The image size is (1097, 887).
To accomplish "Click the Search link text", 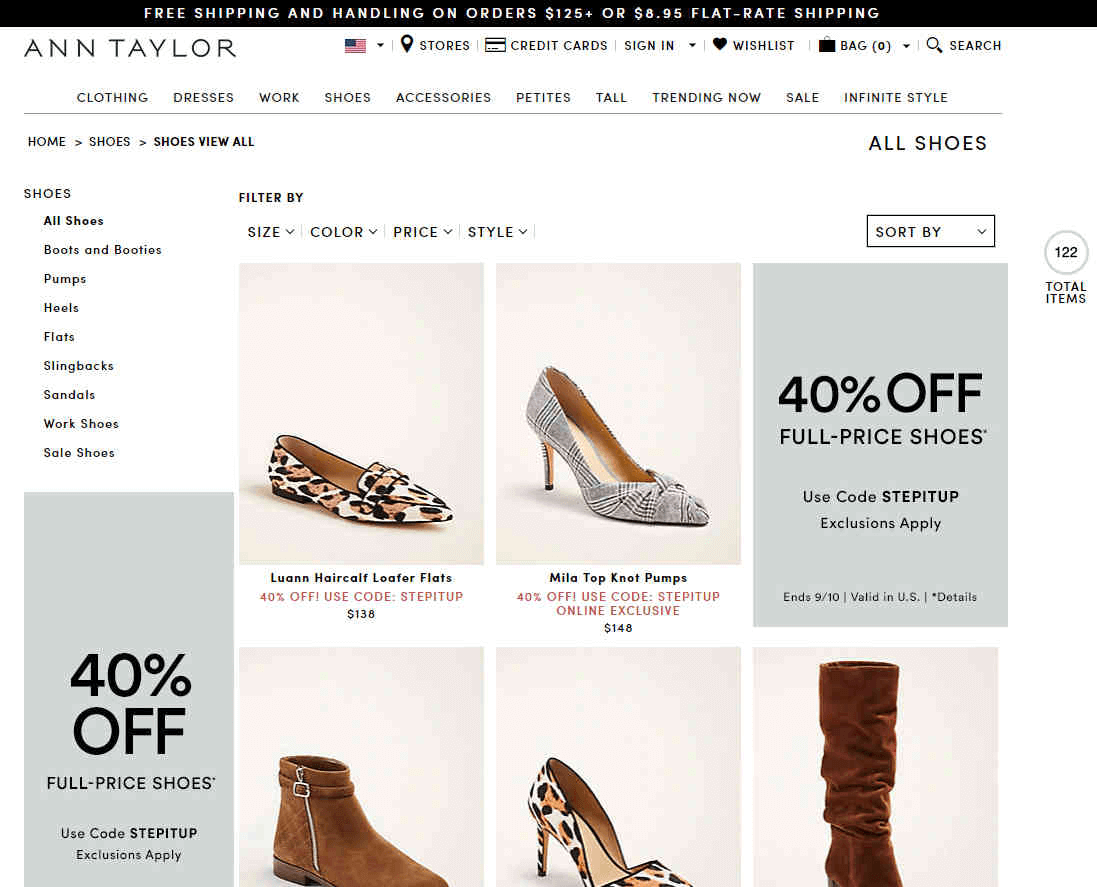I will click(975, 45).
